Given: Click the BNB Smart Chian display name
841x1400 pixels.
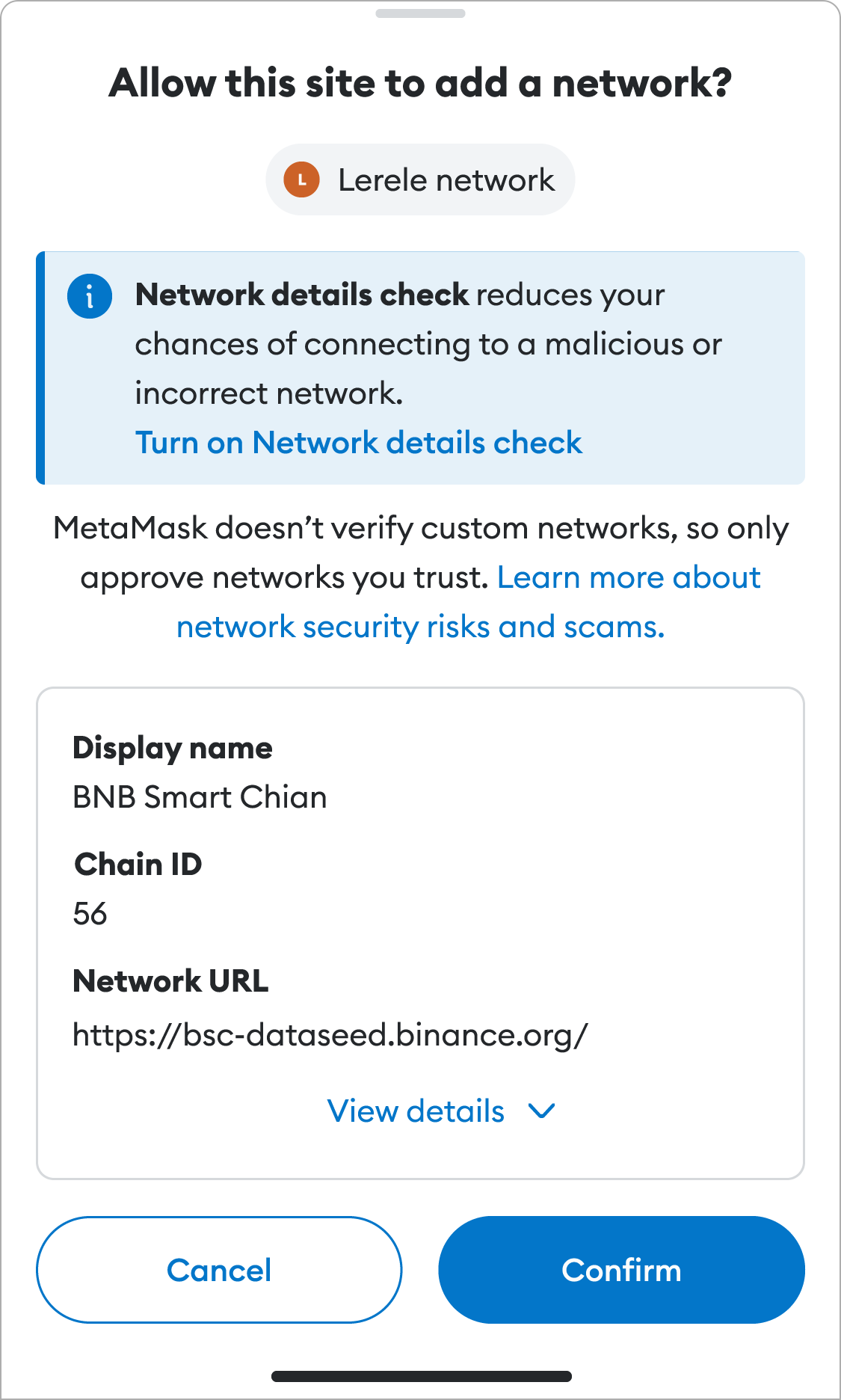Looking at the screenshot, I should [x=200, y=797].
